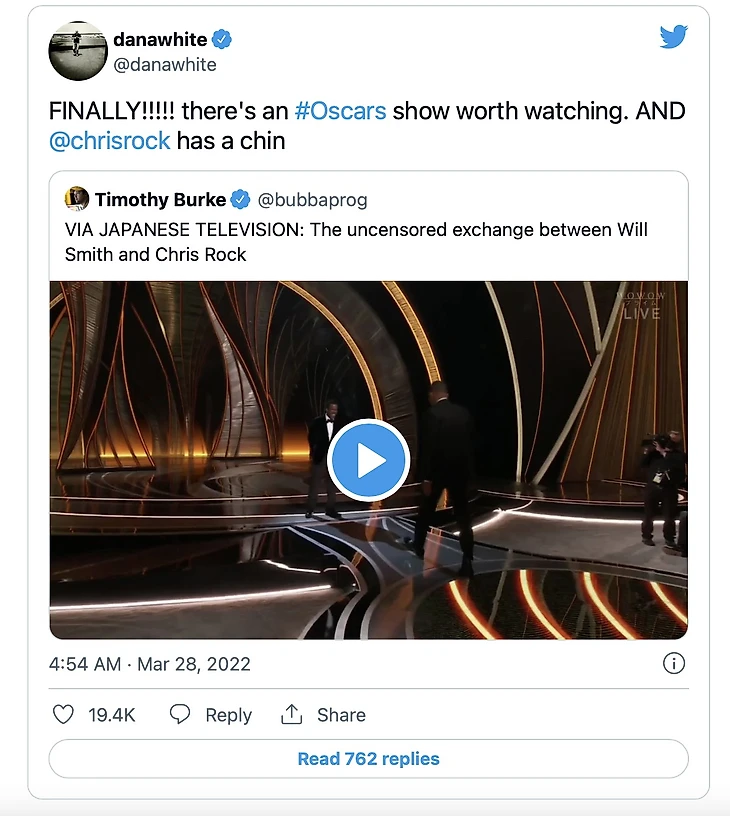Click the blue verified badge beside danawhite

222,40
